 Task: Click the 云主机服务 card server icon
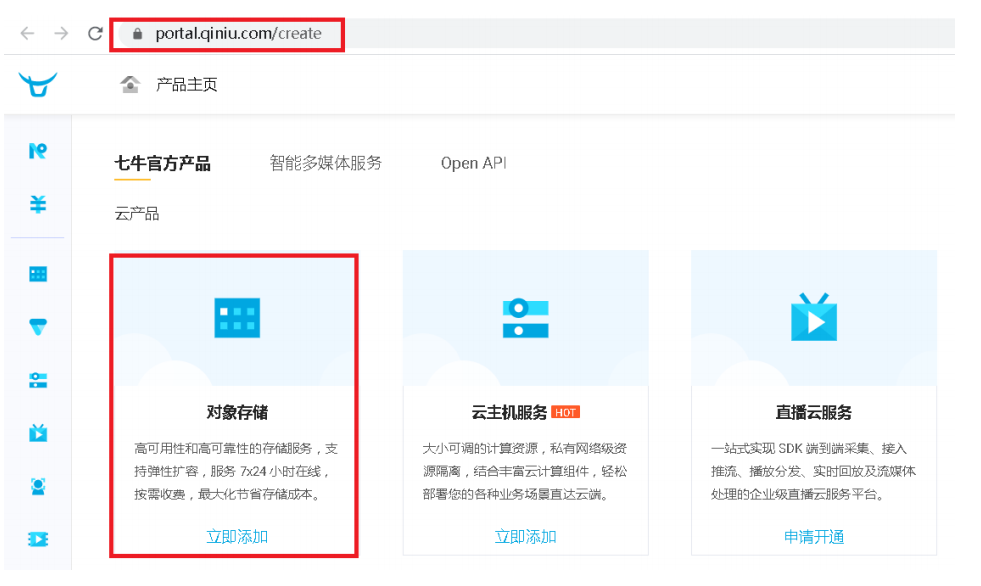[x=526, y=318]
